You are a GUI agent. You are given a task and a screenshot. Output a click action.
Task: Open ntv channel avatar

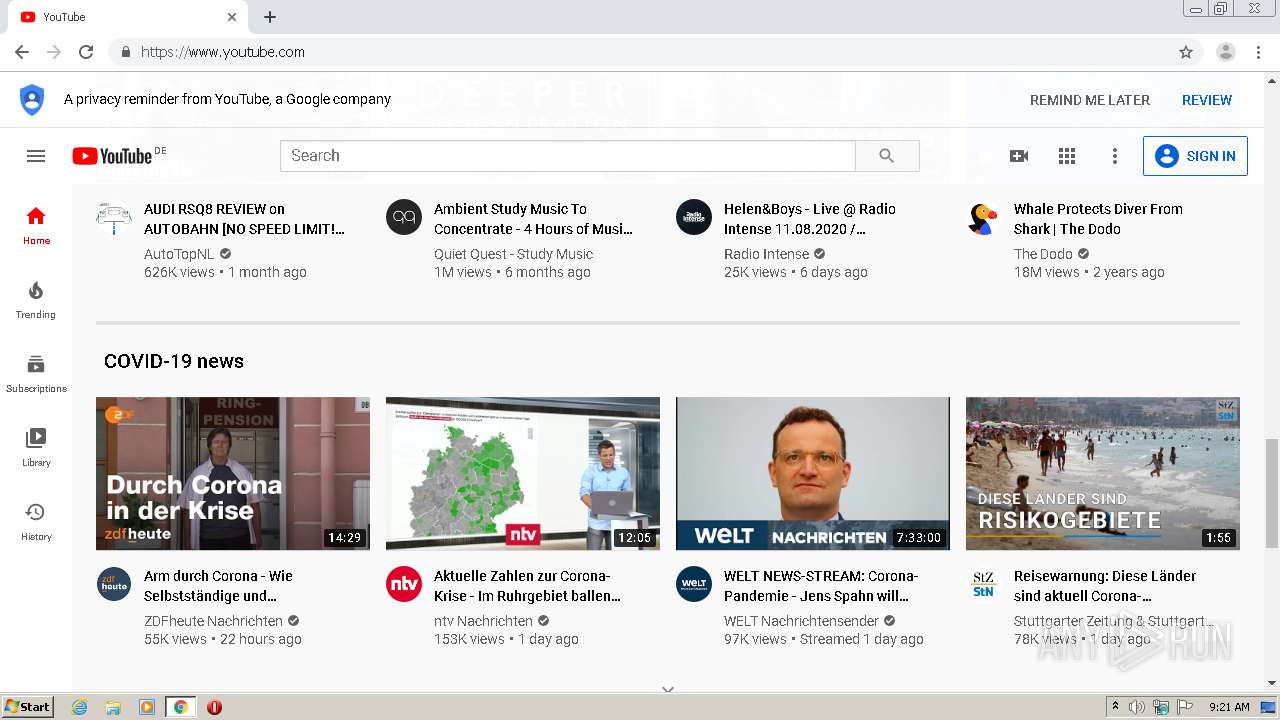pyautogui.click(x=404, y=584)
